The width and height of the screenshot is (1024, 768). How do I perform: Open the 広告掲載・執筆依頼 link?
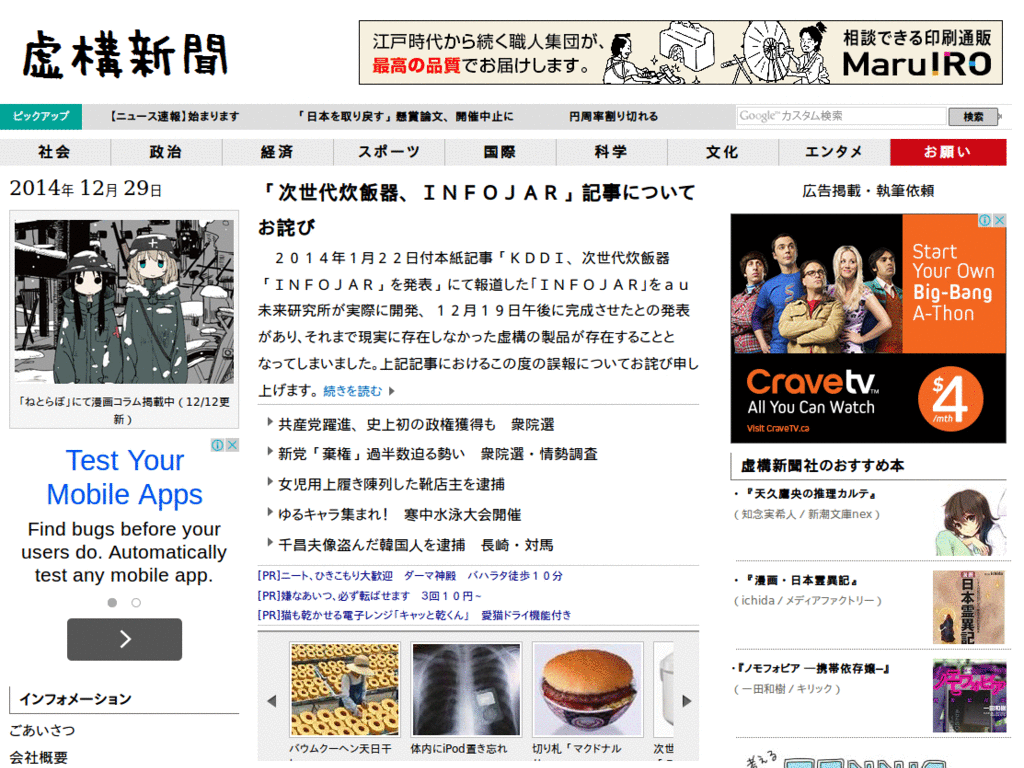pyautogui.click(x=868, y=191)
